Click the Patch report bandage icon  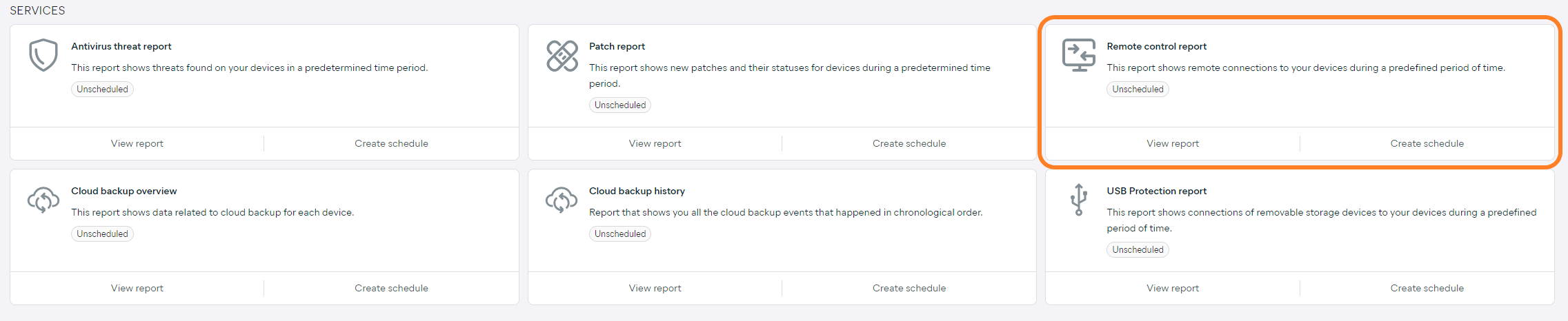click(x=562, y=56)
